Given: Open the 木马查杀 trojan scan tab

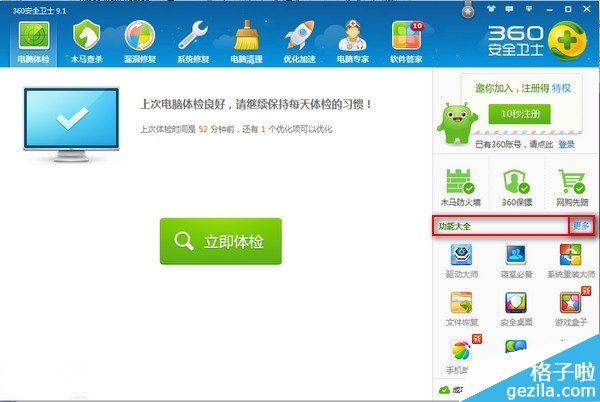Looking at the screenshot, I should click(x=87, y=42).
